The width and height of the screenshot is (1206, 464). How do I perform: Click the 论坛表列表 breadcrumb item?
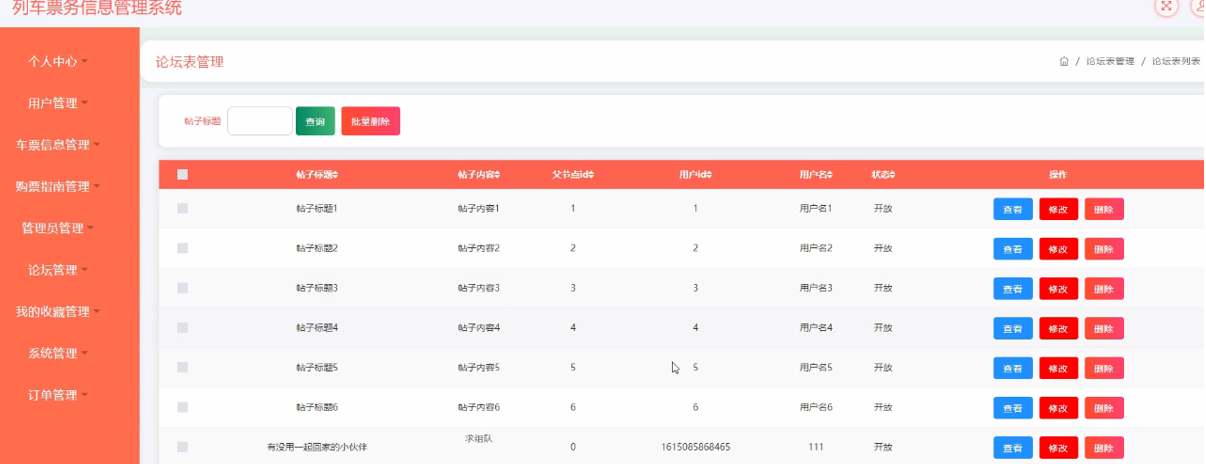1176,61
